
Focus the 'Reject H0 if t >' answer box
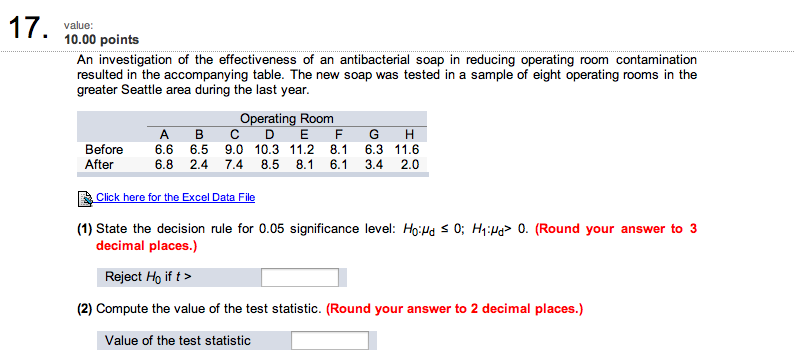pyautogui.click(x=300, y=277)
